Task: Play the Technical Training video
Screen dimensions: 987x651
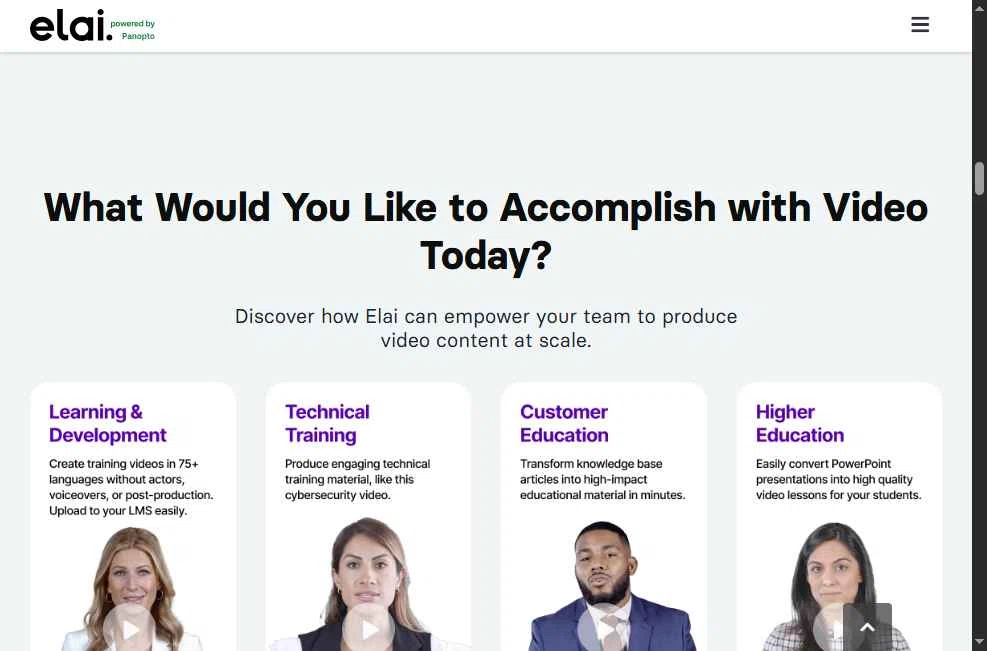Action: coord(369,629)
